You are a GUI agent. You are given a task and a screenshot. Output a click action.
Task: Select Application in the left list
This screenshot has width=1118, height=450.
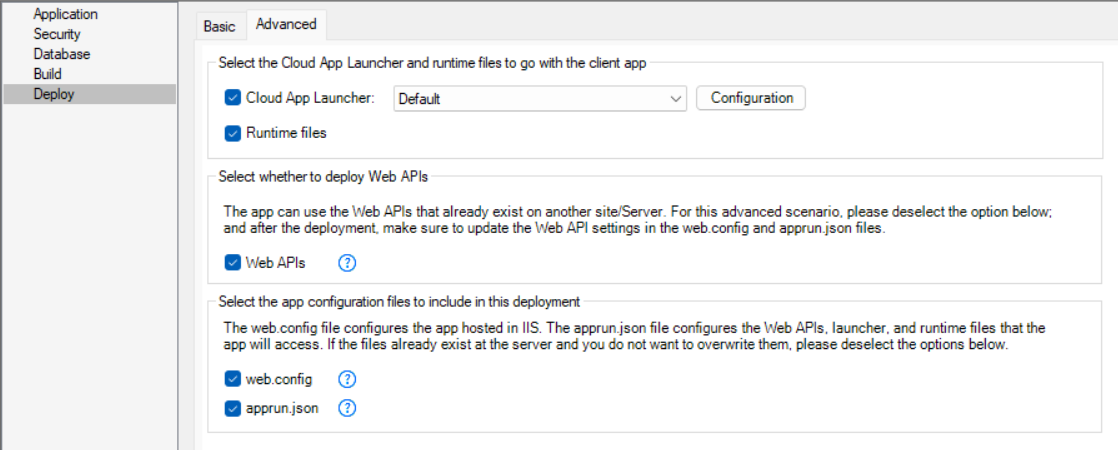(66, 14)
